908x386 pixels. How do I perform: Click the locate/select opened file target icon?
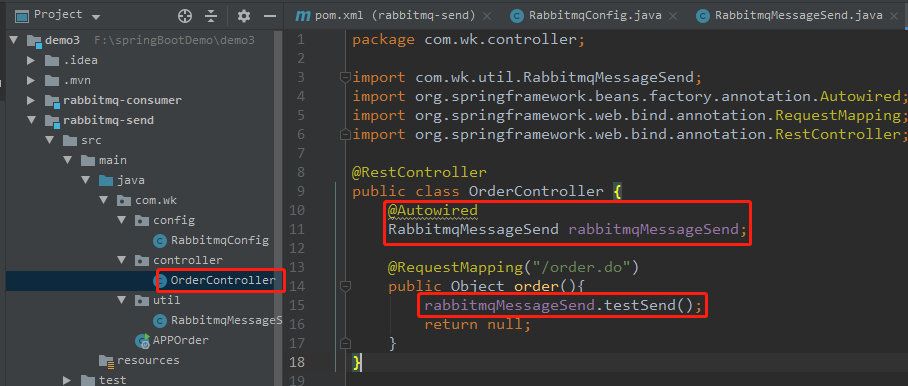point(185,16)
